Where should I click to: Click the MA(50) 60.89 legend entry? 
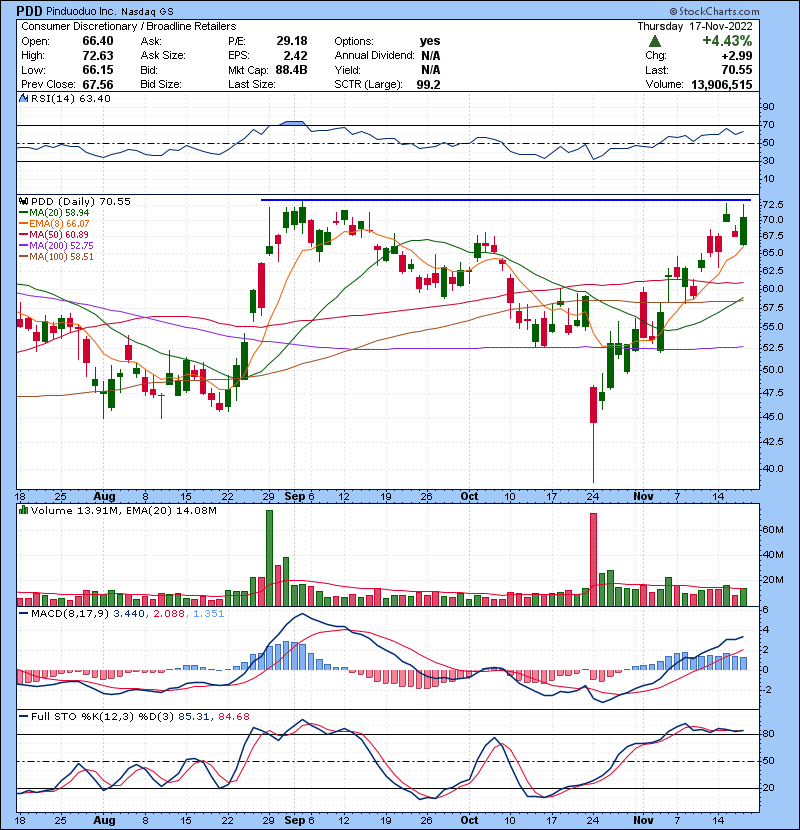tap(59, 234)
